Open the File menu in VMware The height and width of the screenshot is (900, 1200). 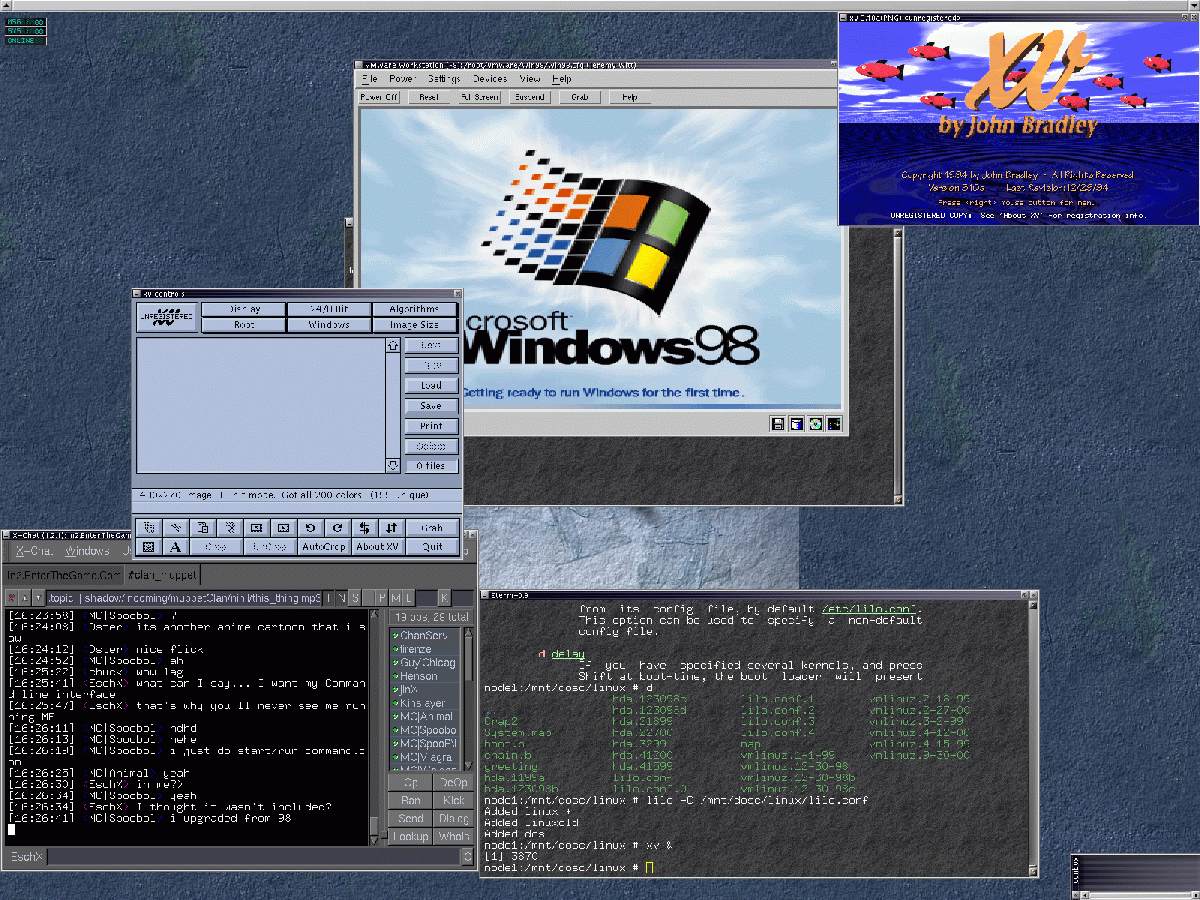(370, 79)
